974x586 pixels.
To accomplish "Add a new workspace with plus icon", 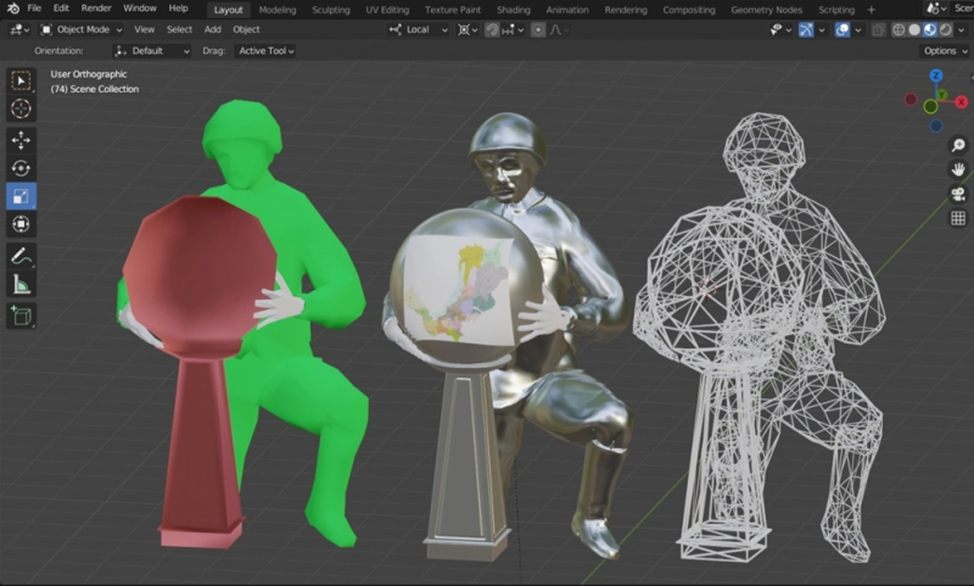I will pos(871,9).
